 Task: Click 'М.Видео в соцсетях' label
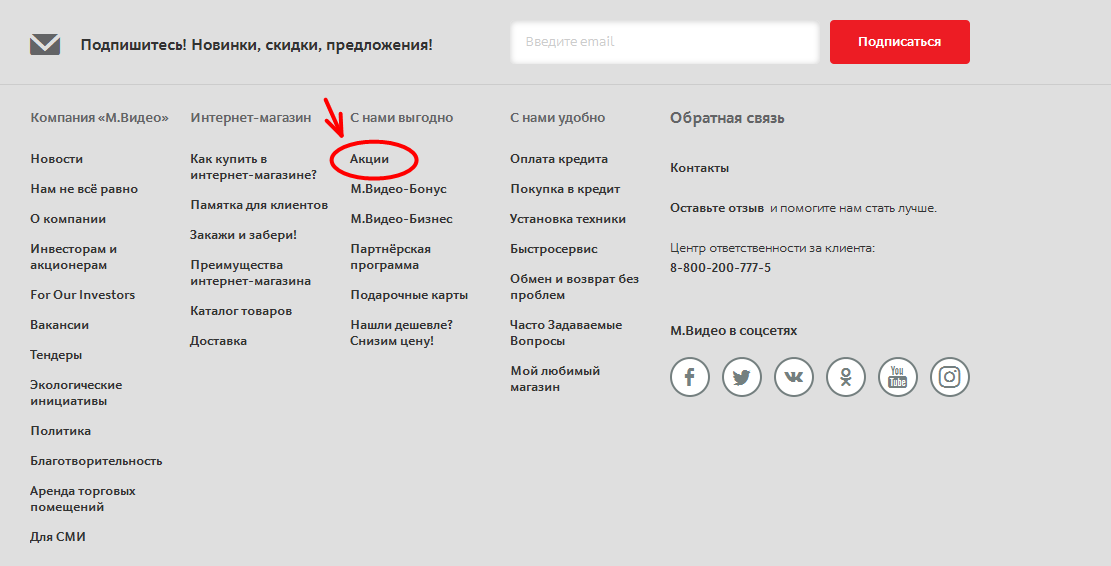click(x=733, y=331)
